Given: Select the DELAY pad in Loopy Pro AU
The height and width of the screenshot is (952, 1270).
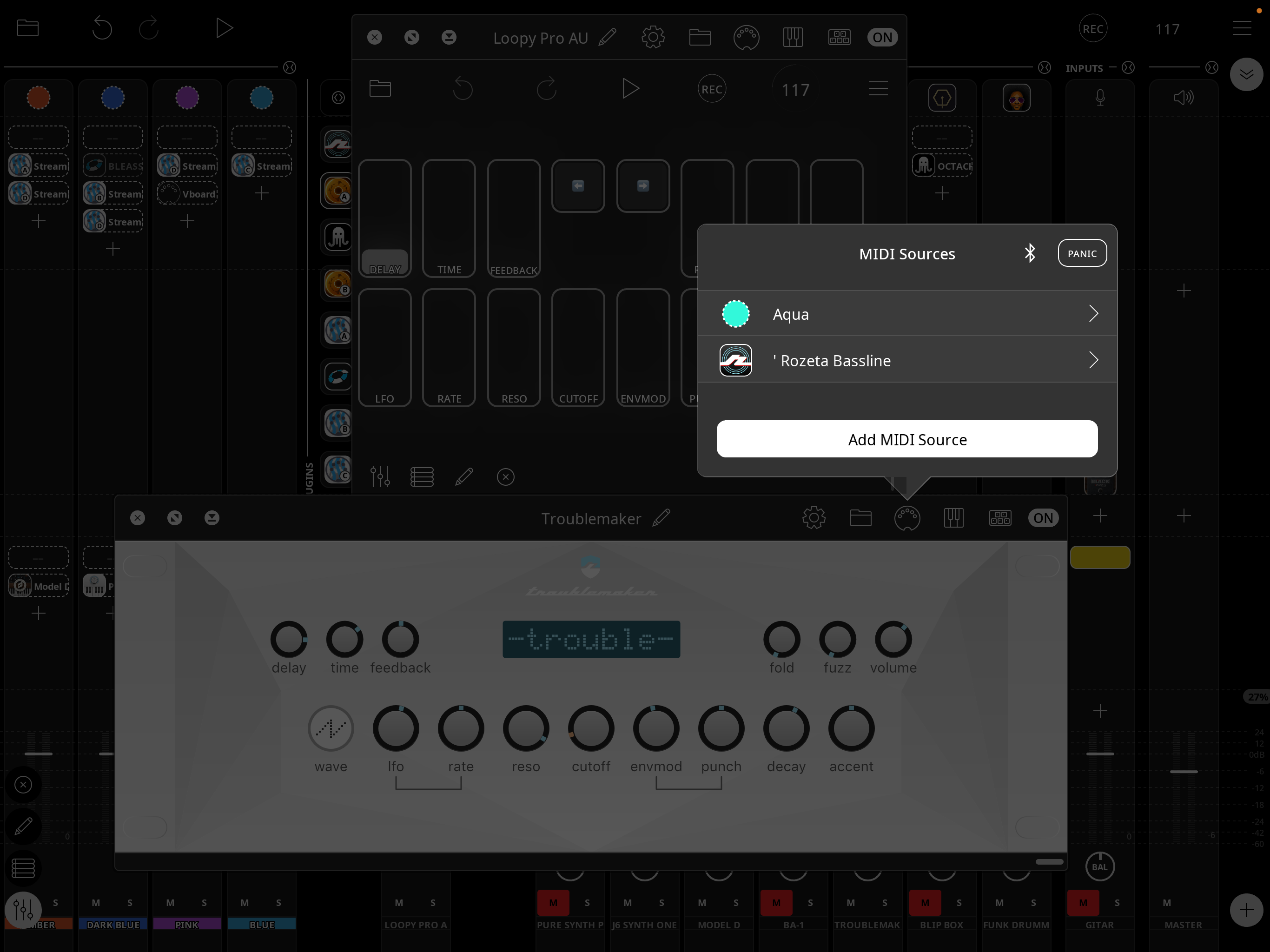Looking at the screenshot, I should coord(385,219).
